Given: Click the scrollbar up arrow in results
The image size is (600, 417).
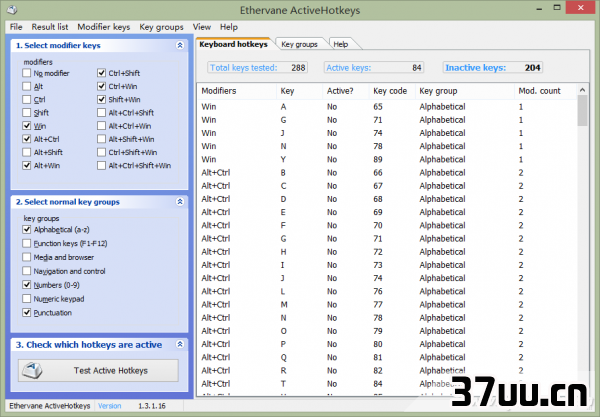Looking at the screenshot, I should tap(582, 90).
